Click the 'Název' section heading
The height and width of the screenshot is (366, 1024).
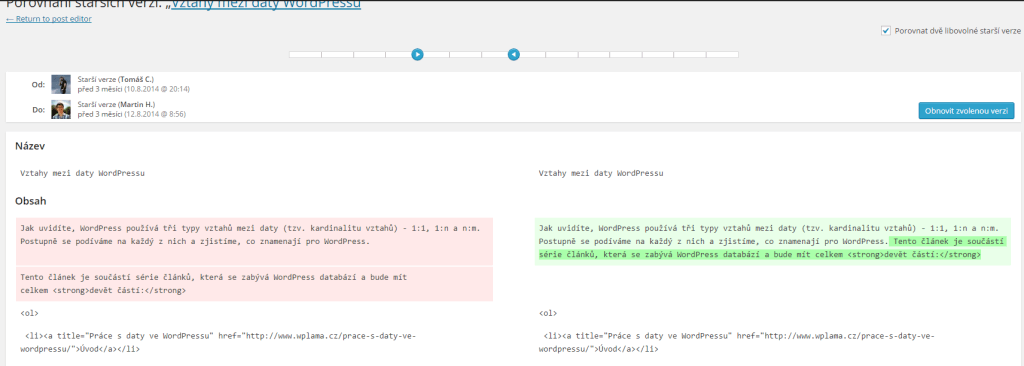29,146
